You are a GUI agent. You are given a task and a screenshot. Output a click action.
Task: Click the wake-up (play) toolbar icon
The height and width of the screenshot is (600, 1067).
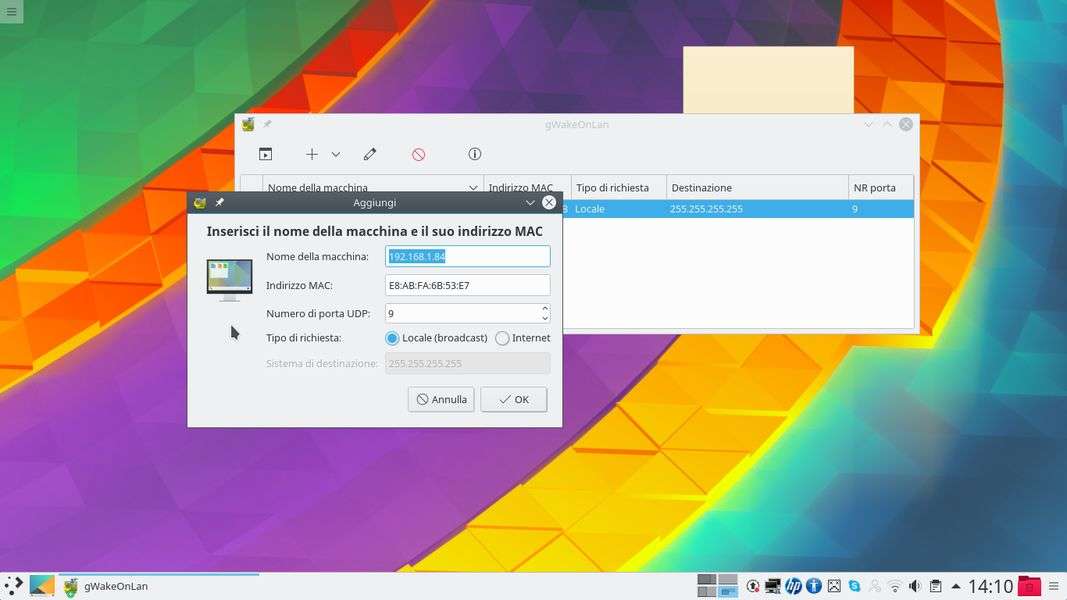click(x=265, y=154)
